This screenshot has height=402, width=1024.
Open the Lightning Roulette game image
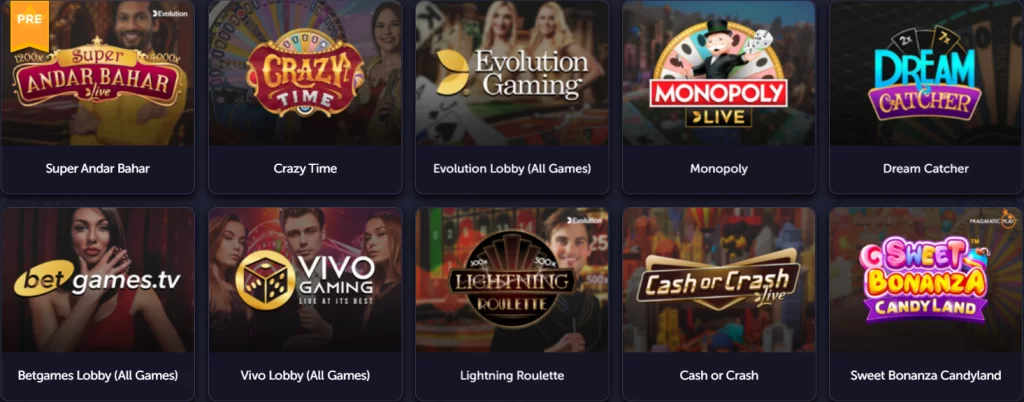click(512, 280)
